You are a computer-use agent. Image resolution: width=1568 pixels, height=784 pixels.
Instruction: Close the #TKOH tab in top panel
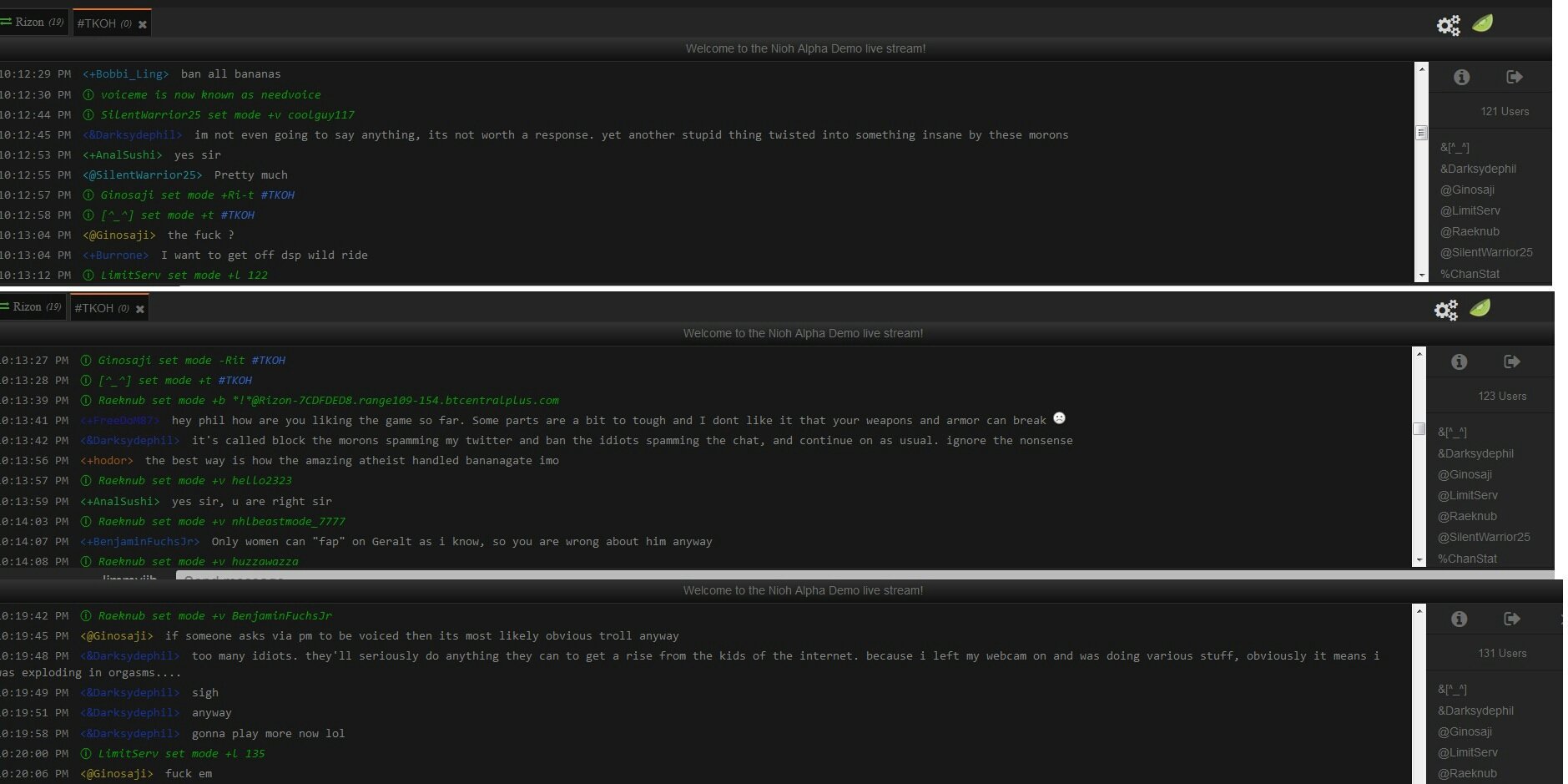(x=143, y=24)
